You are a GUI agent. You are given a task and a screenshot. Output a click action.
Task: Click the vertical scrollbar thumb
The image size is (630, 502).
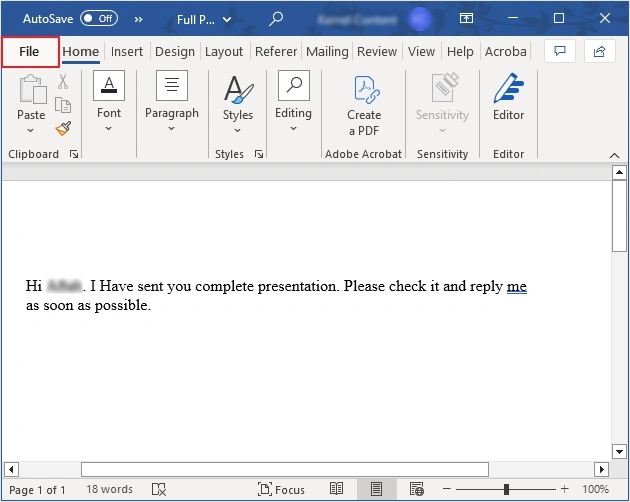click(x=619, y=216)
